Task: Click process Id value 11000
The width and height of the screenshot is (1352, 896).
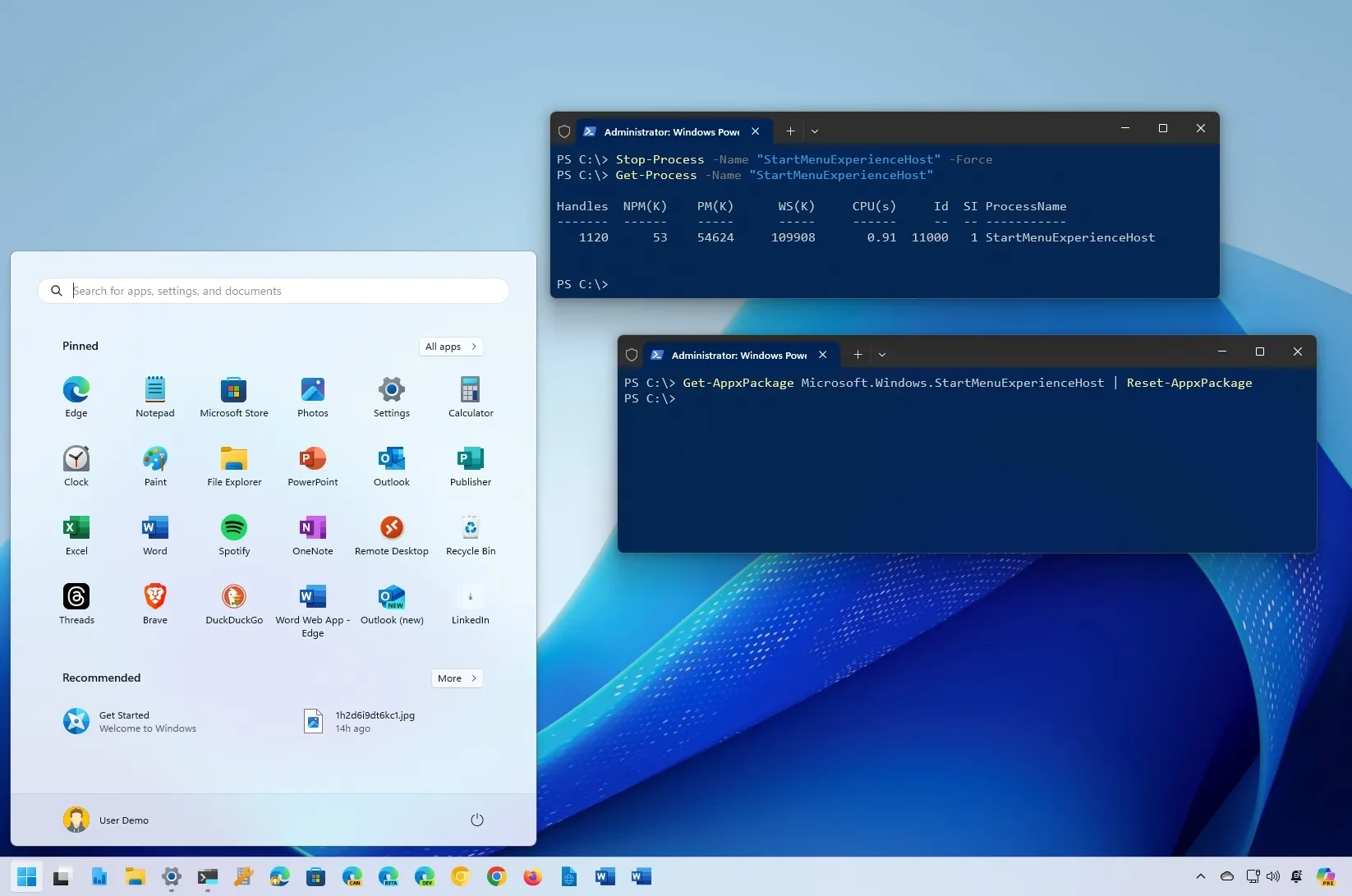Action: coord(930,237)
